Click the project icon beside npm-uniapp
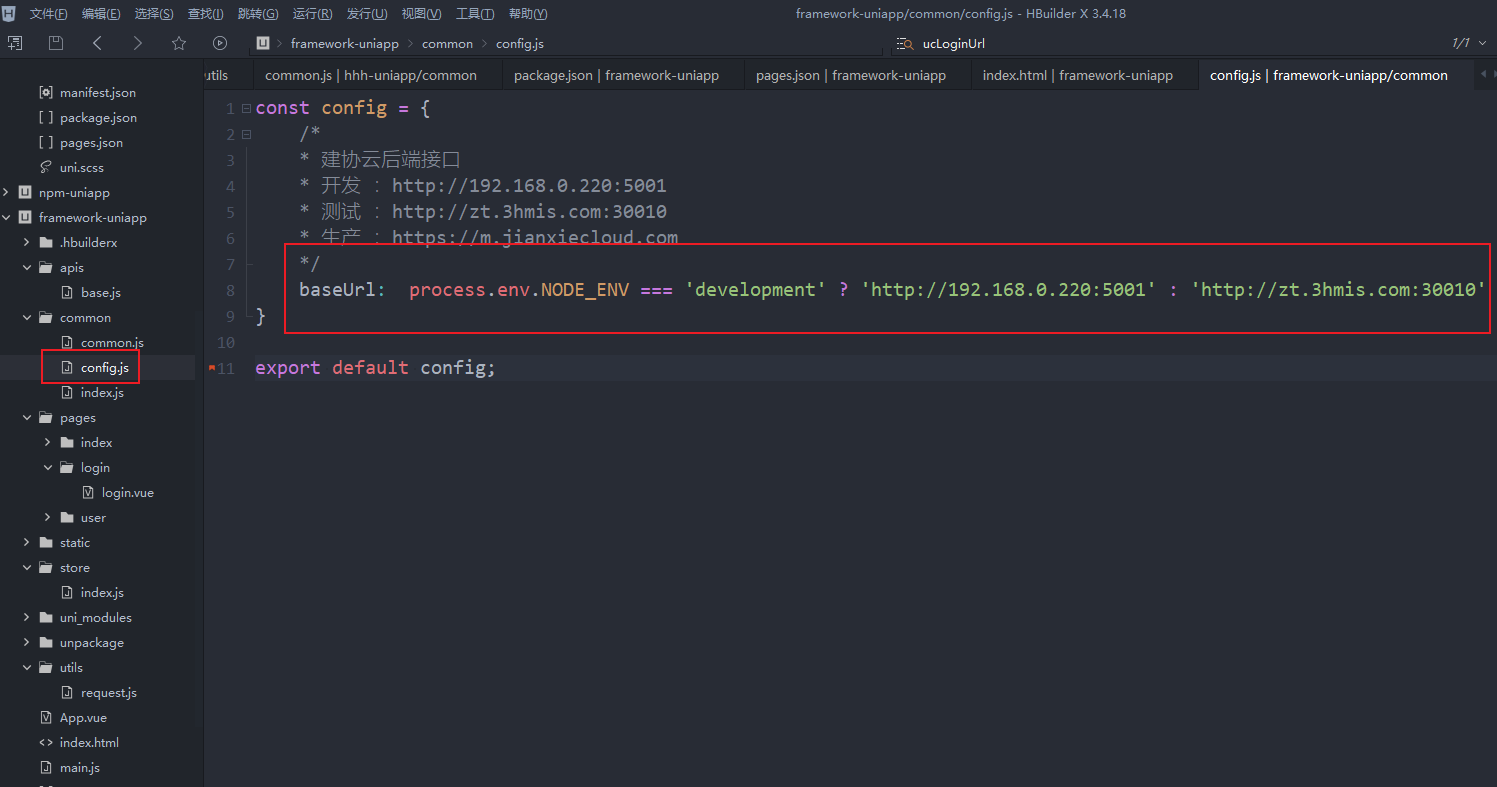This screenshot has width=1497, height=787. coord(24,192)
